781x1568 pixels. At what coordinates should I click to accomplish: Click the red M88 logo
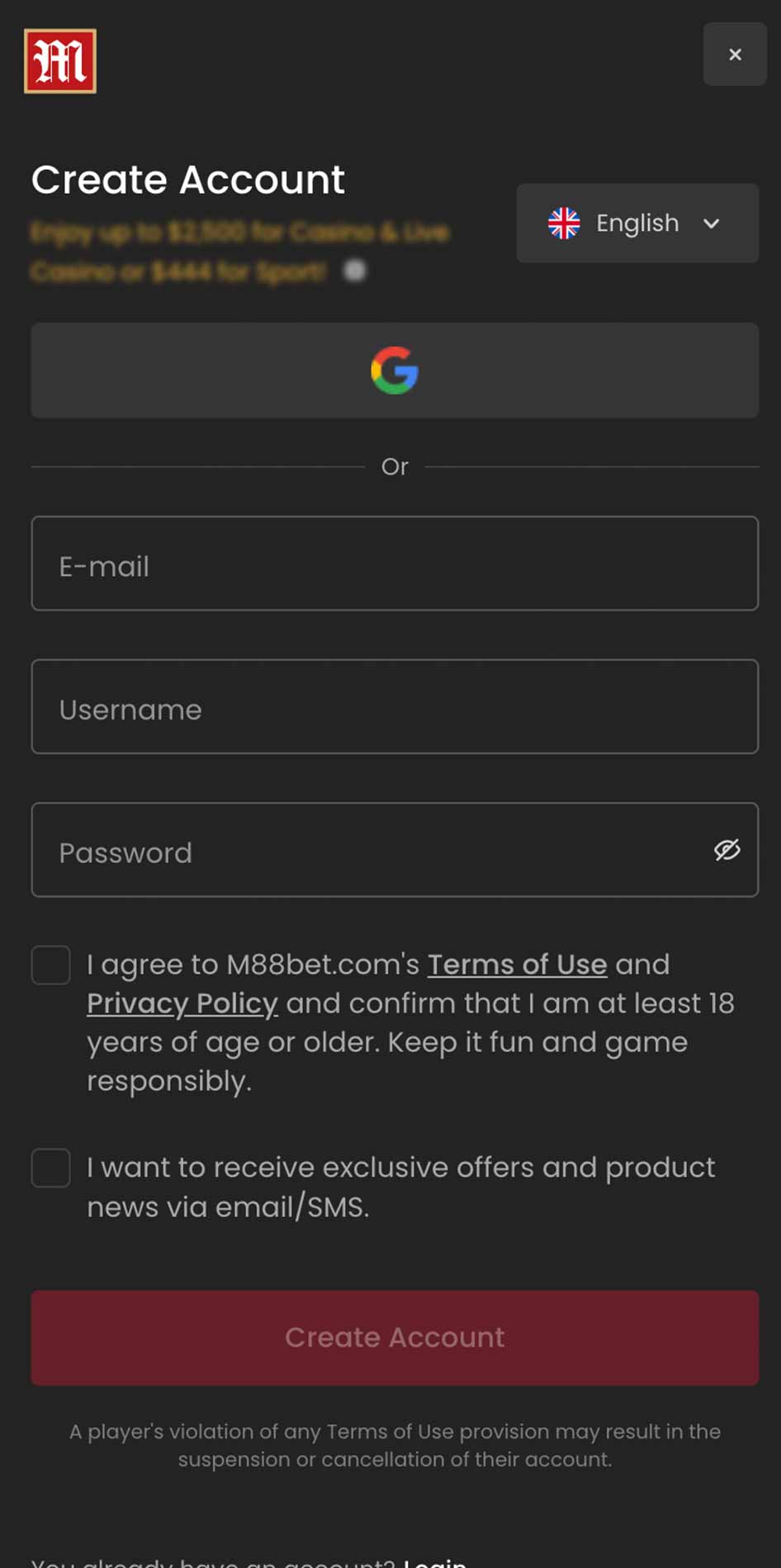pos(60,61)
